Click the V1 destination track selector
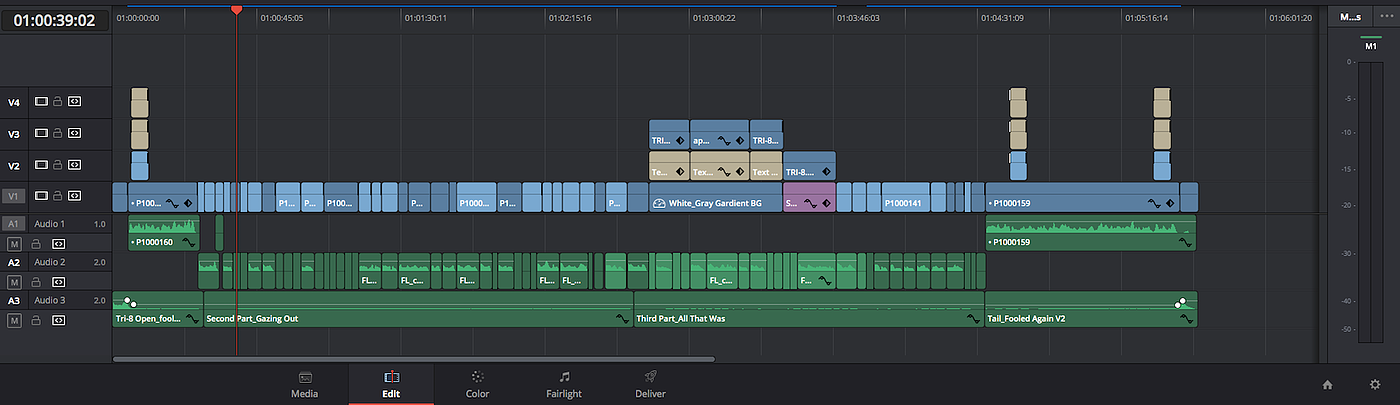This screenshot has width=1400, height=405. 14,197
